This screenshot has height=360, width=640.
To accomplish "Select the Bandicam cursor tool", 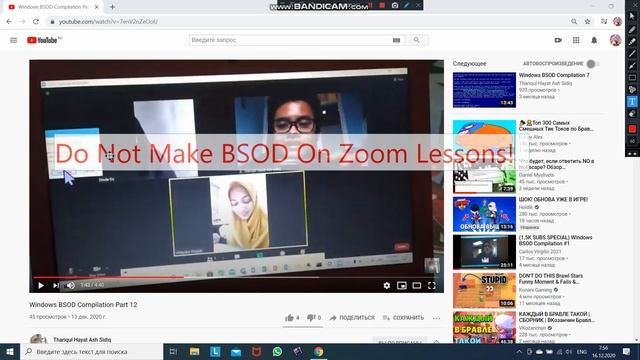I will [x=632, y=16].
